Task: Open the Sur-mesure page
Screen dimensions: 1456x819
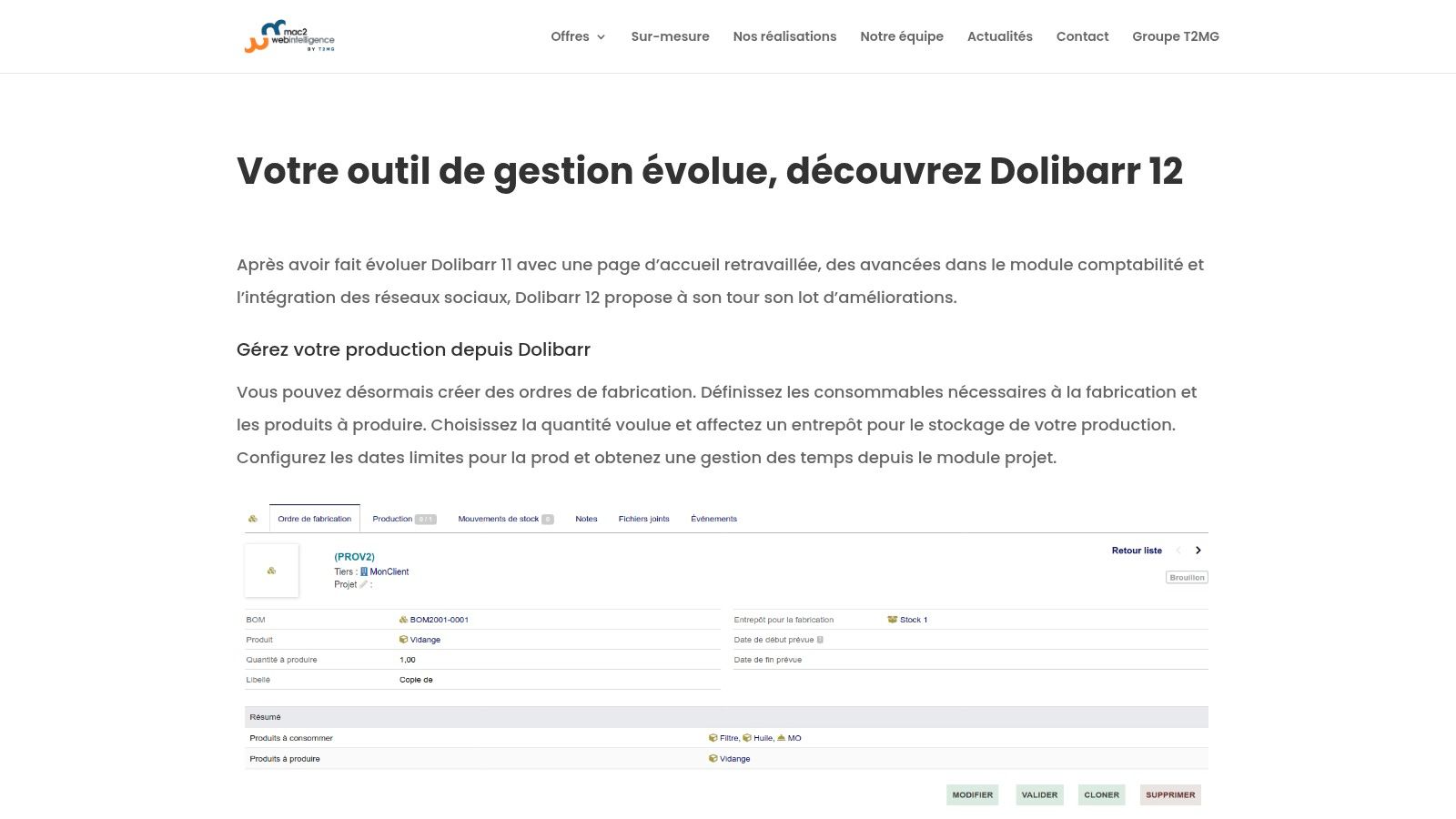Action: (670, 36)
